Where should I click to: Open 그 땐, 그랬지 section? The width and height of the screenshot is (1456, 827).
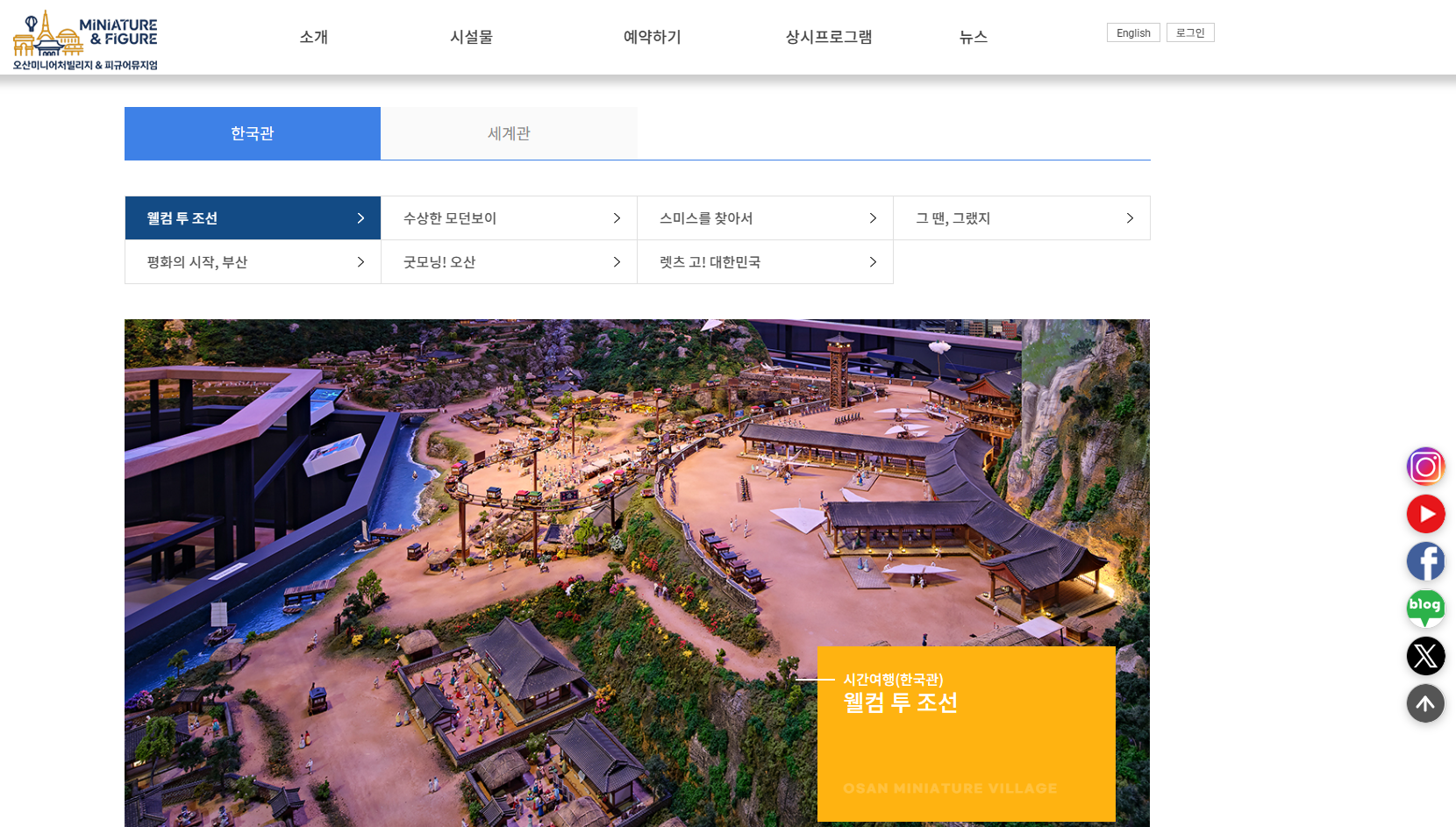[x=1022, y=218]
